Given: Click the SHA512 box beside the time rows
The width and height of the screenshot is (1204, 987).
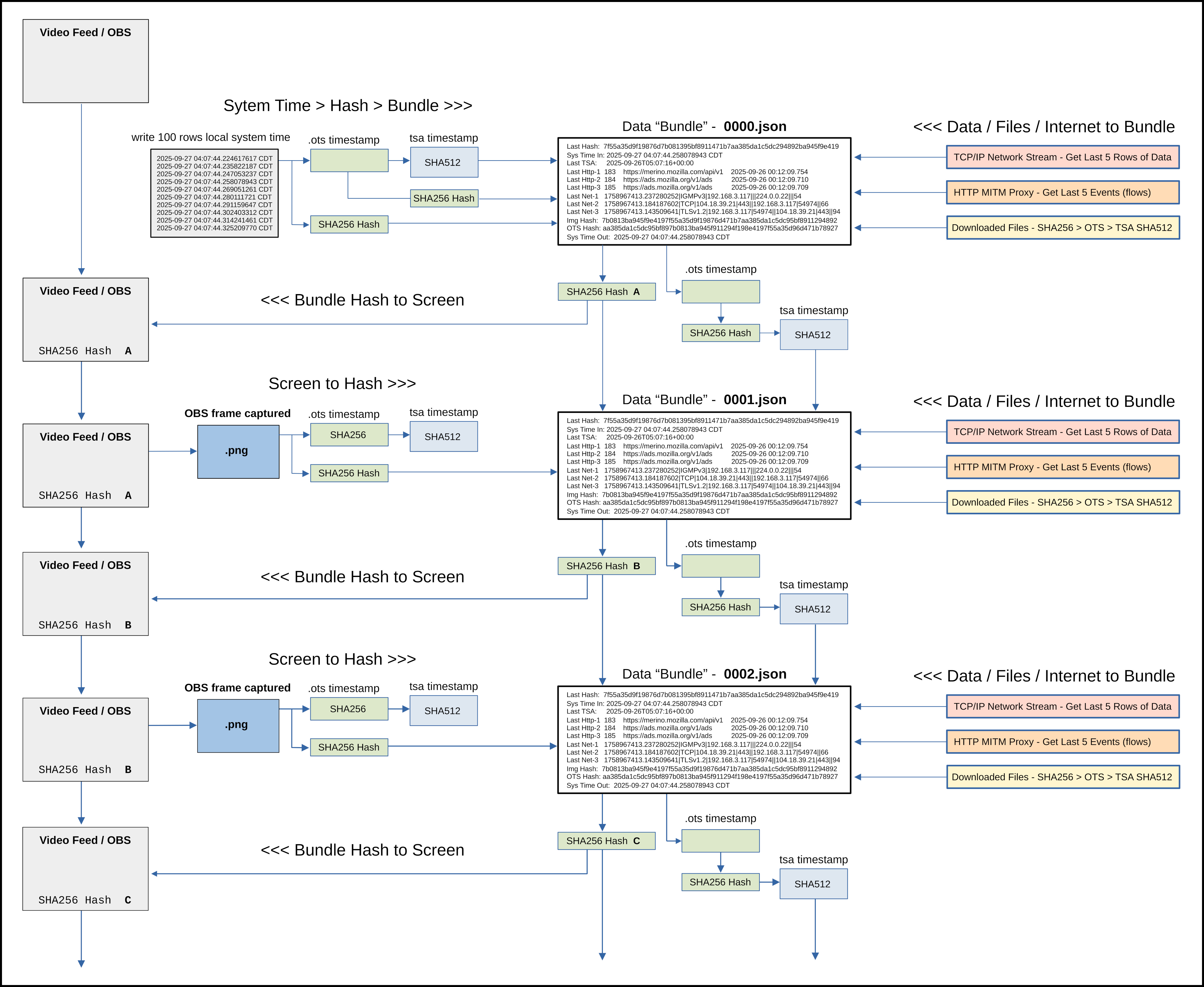Looking at the screenshot, I should 443,162.
